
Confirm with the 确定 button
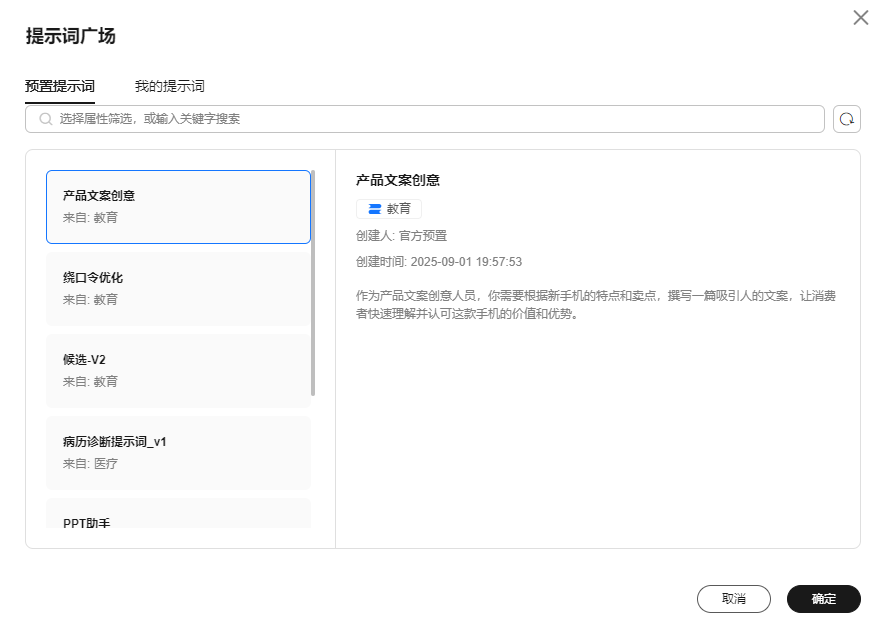click(824, 599)
